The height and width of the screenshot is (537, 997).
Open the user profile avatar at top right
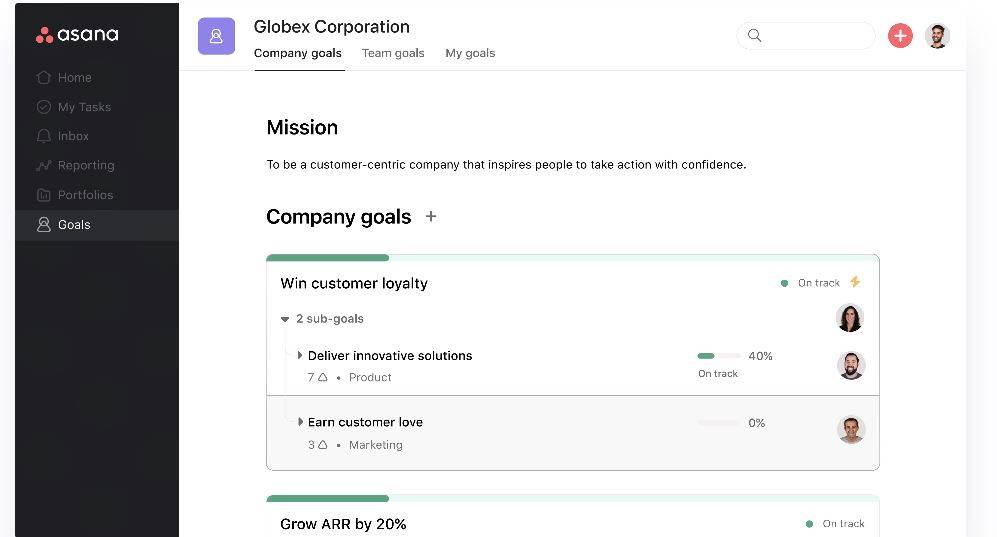pos(937,36)
